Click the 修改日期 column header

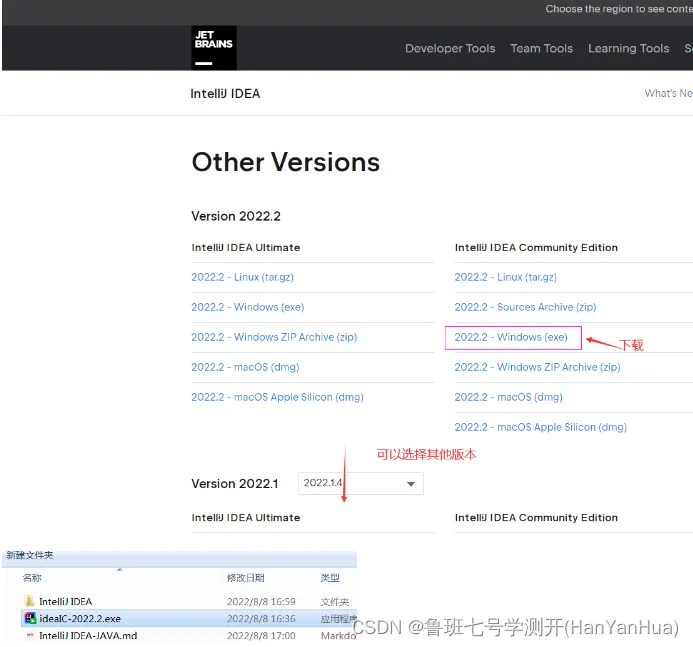[x=245, y=578]
